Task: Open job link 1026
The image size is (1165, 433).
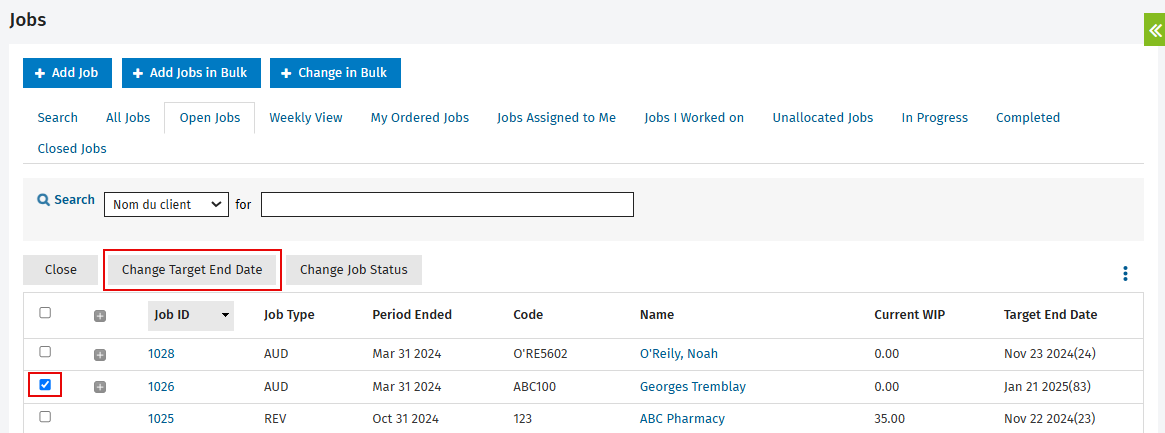Action: pos(161,386)
